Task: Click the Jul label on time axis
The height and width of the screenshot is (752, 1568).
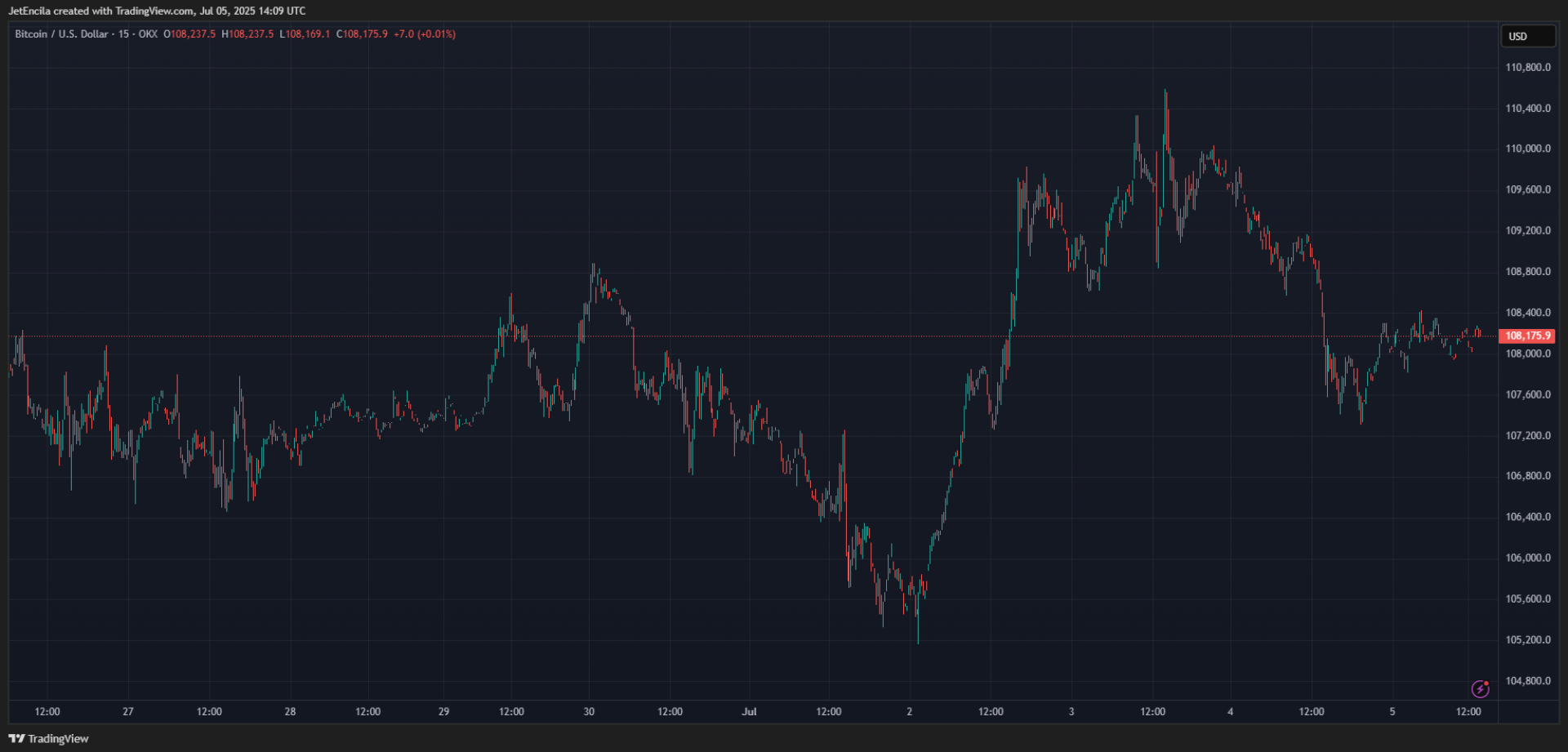Action: coord(749,712)
